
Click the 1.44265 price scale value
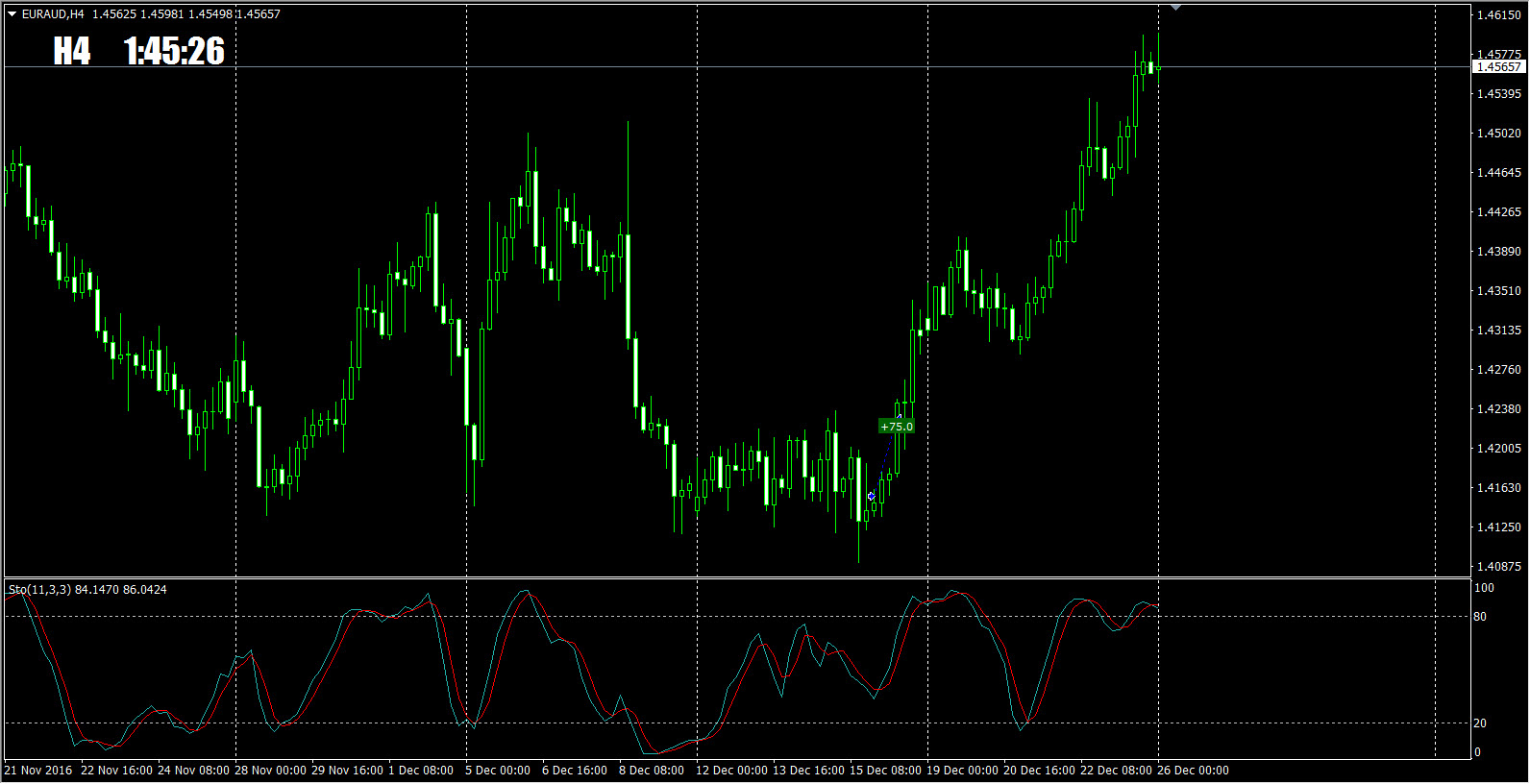1499,212
